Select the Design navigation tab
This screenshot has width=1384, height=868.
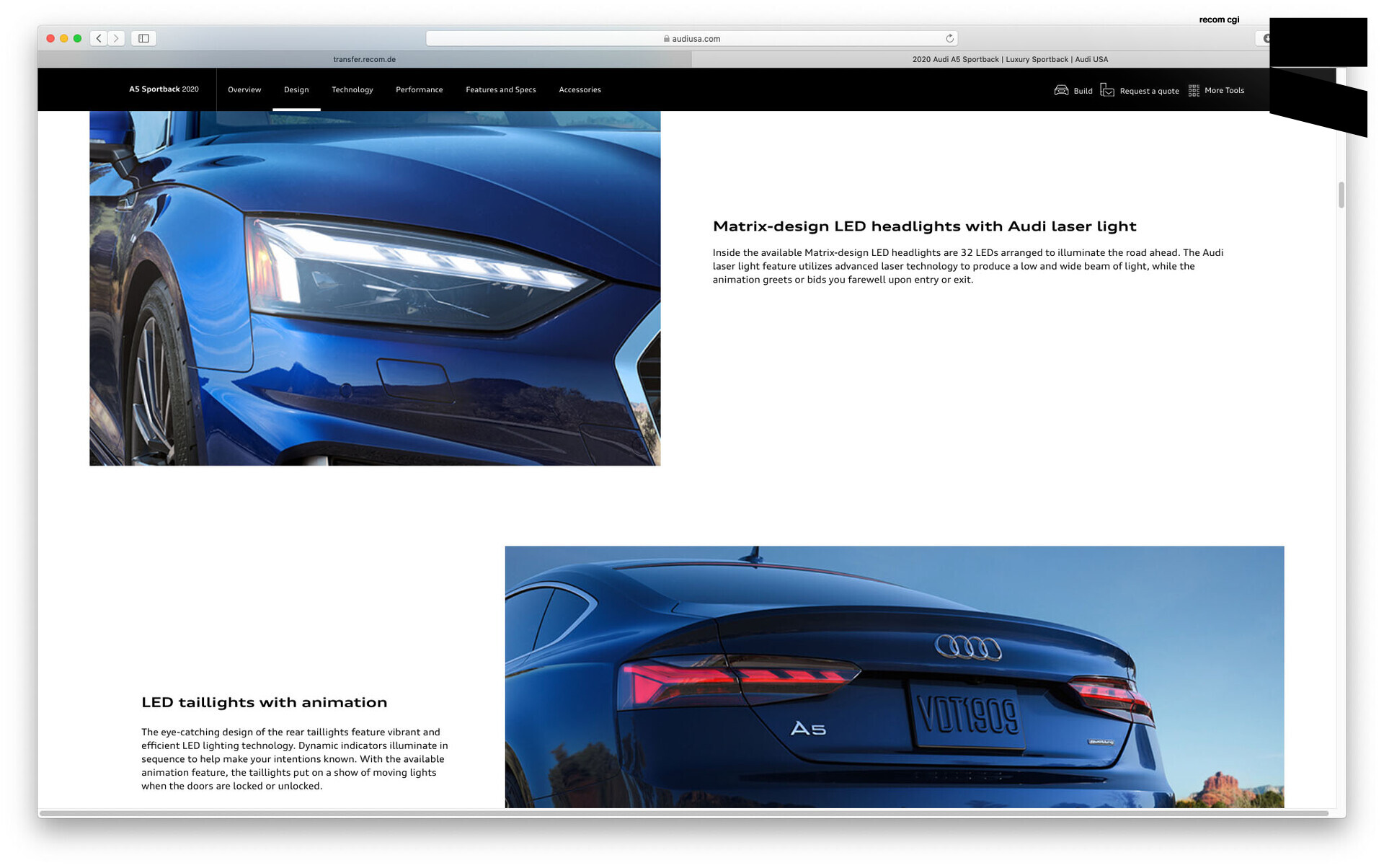point(296,89)
